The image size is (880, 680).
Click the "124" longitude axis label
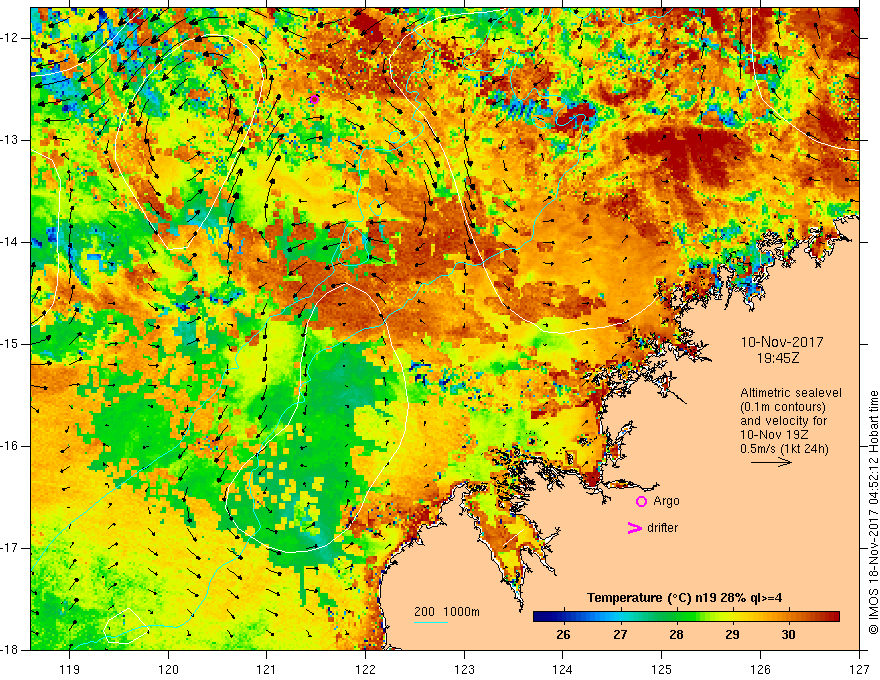point(563,669)
